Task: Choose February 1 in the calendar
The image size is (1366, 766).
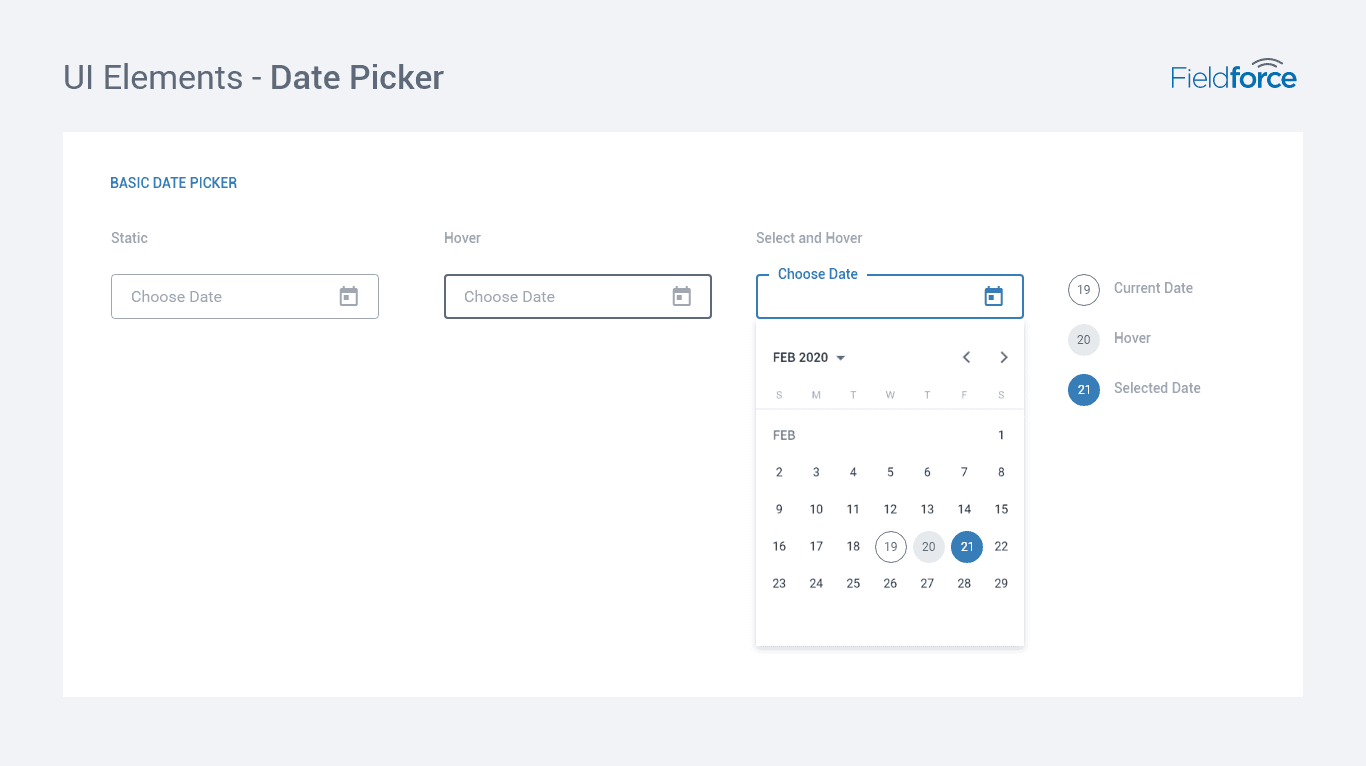Action: 1001,435
